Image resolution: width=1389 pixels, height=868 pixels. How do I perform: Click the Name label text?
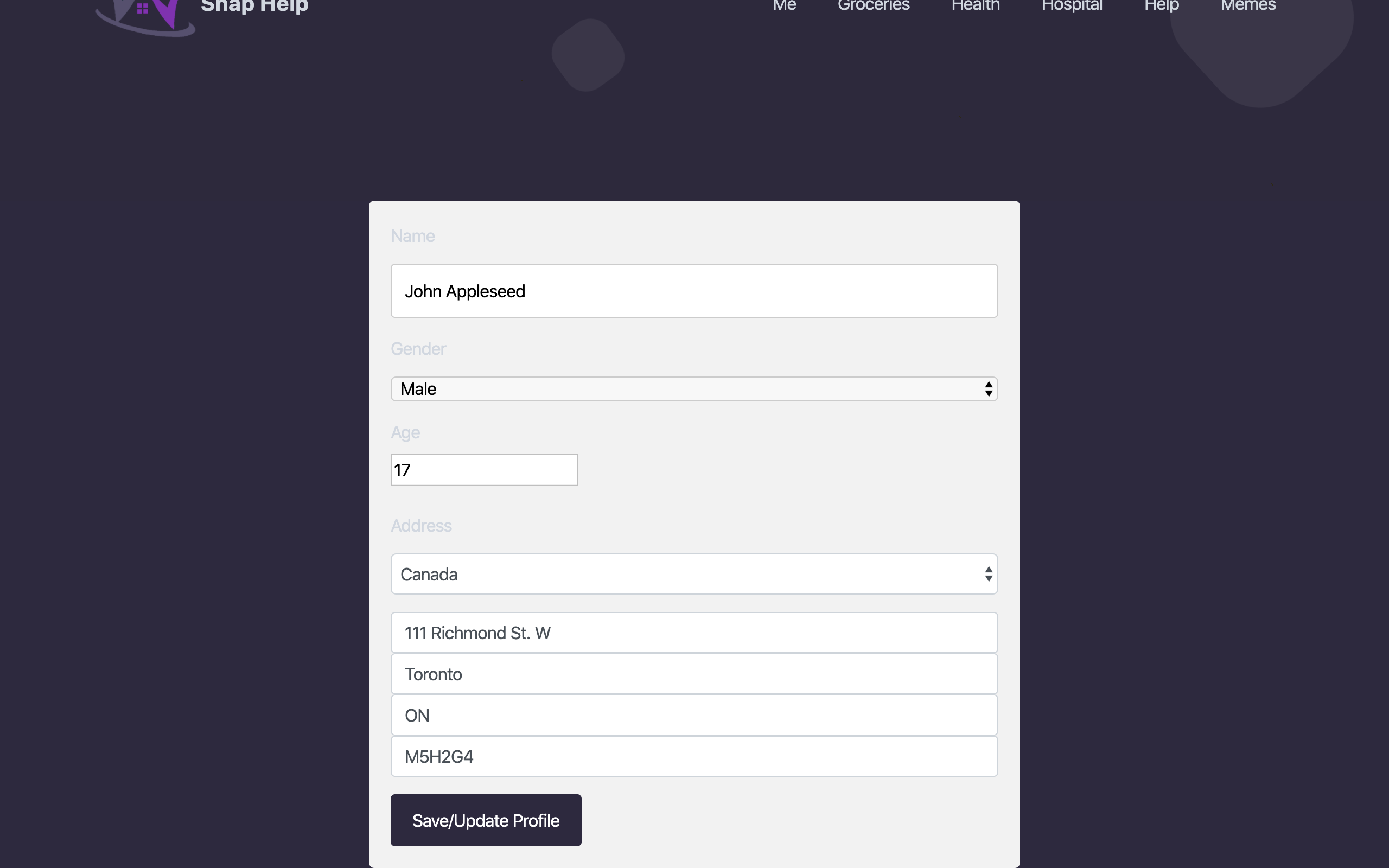(413, 236)
